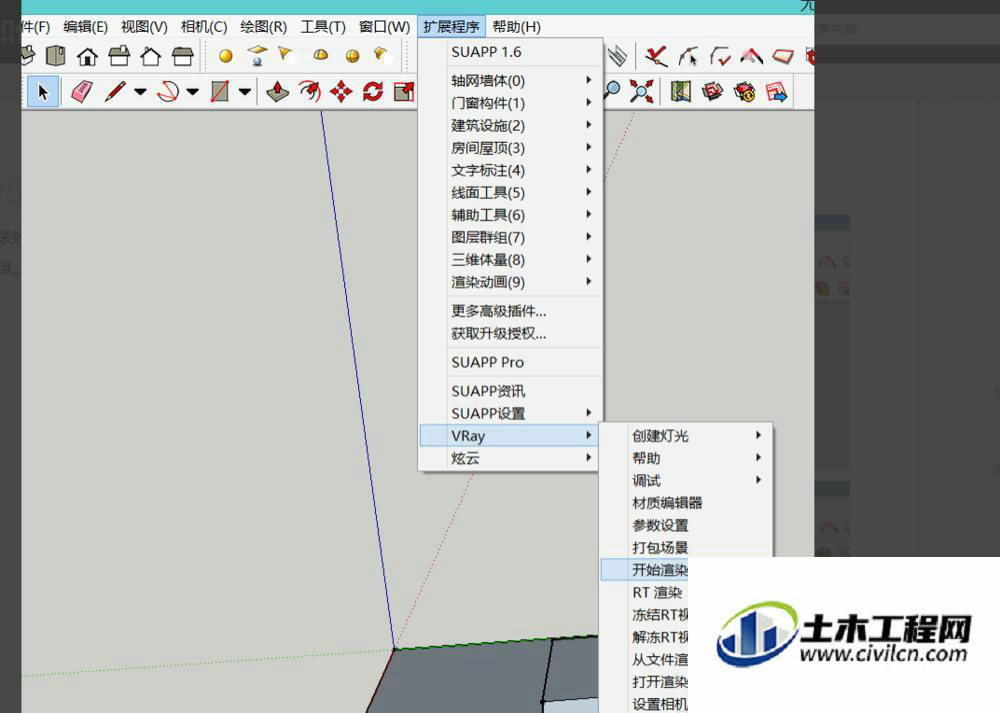Expand the 三维体量(8) submenu
Viewport: 1000px width, 713px height.
tap(510, 259)
